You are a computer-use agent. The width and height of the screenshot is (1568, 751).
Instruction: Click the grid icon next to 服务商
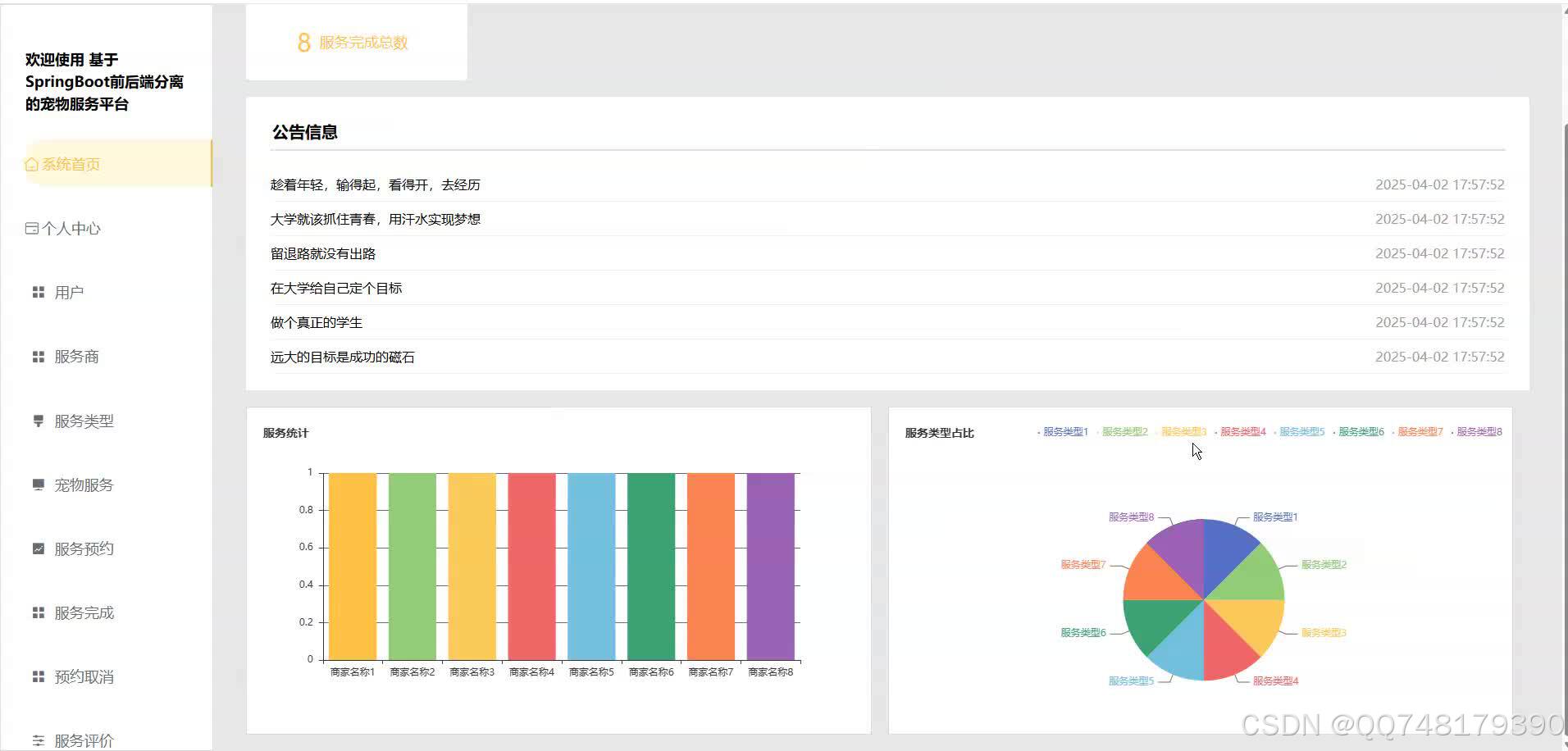point(38,357)
